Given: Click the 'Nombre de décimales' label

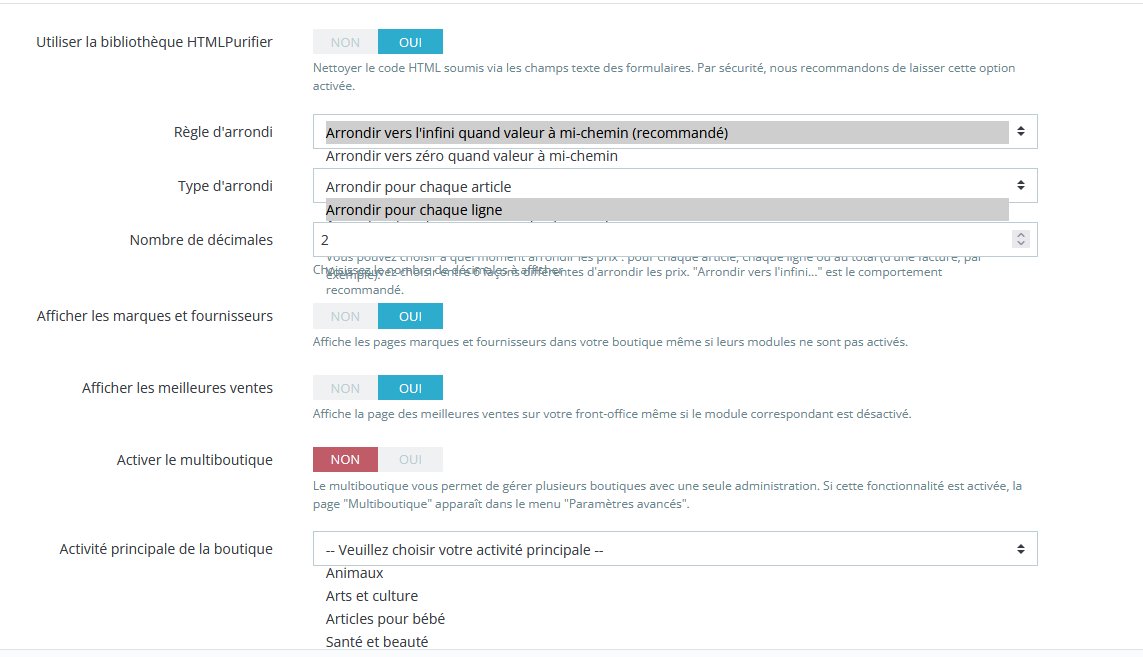Looking at the screenshot, I should coord(201,240).
